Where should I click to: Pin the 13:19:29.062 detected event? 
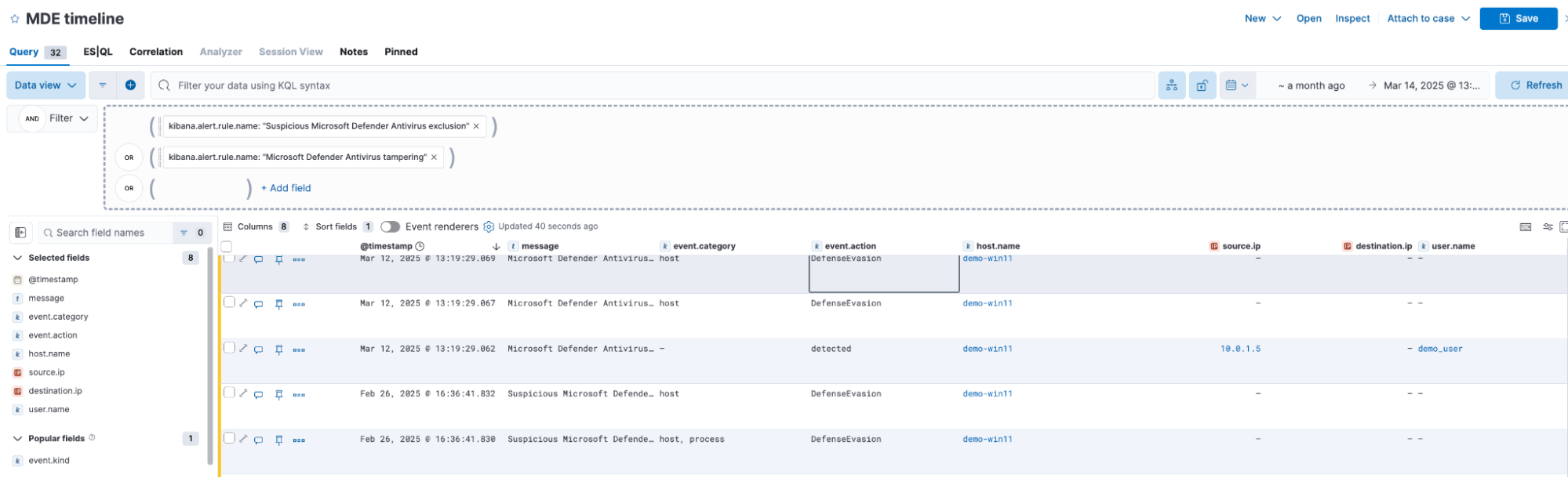pos(278,349)
